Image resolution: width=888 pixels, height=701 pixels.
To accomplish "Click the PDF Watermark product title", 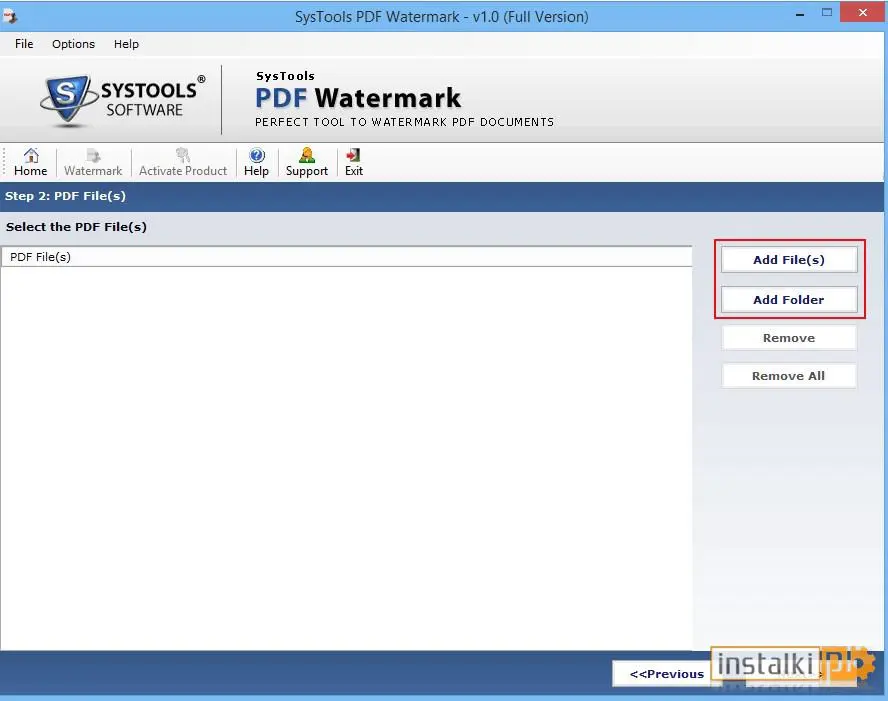I will [x=358, y=98].
